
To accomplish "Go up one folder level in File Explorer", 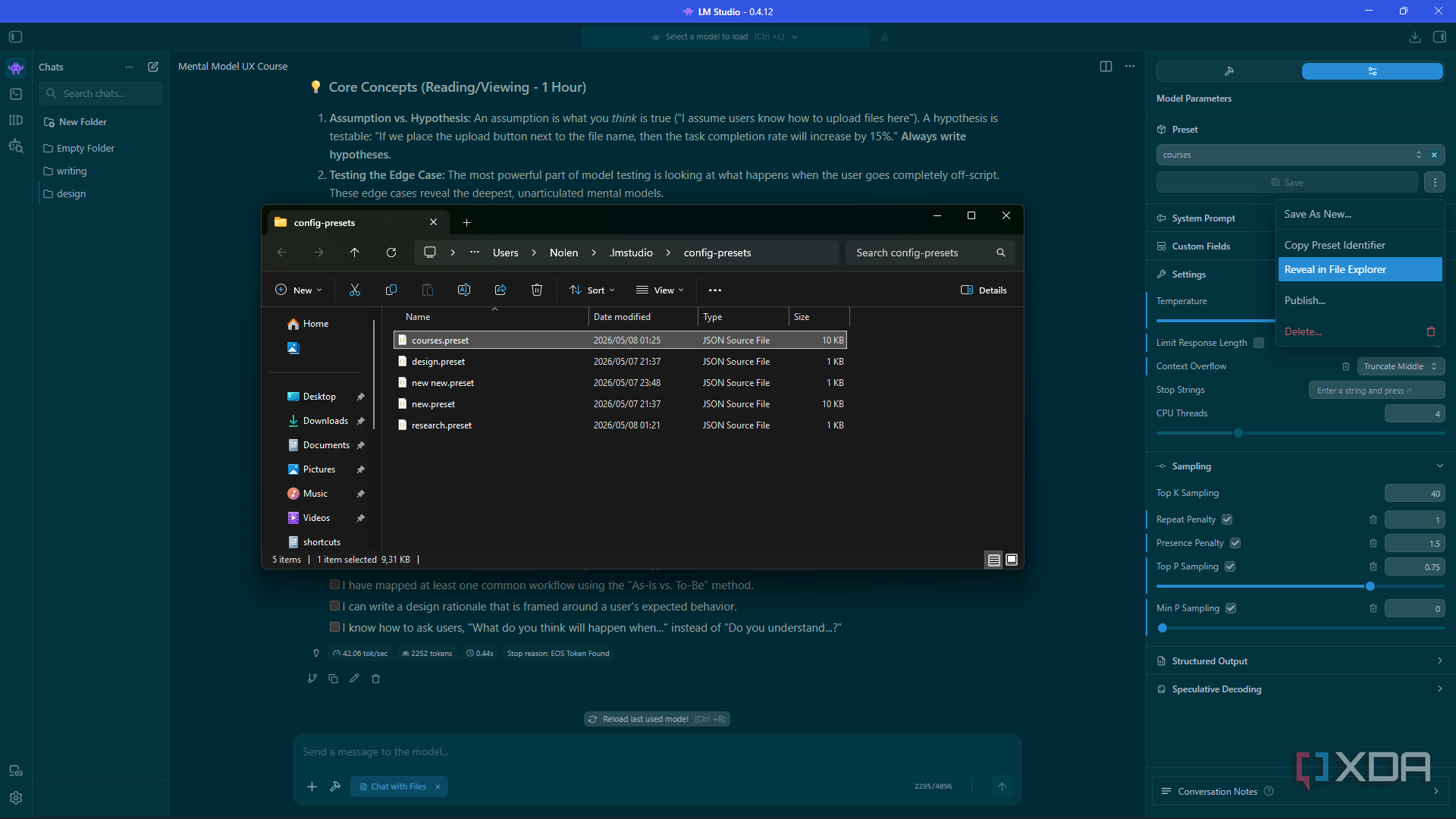I will click(355, 253).
